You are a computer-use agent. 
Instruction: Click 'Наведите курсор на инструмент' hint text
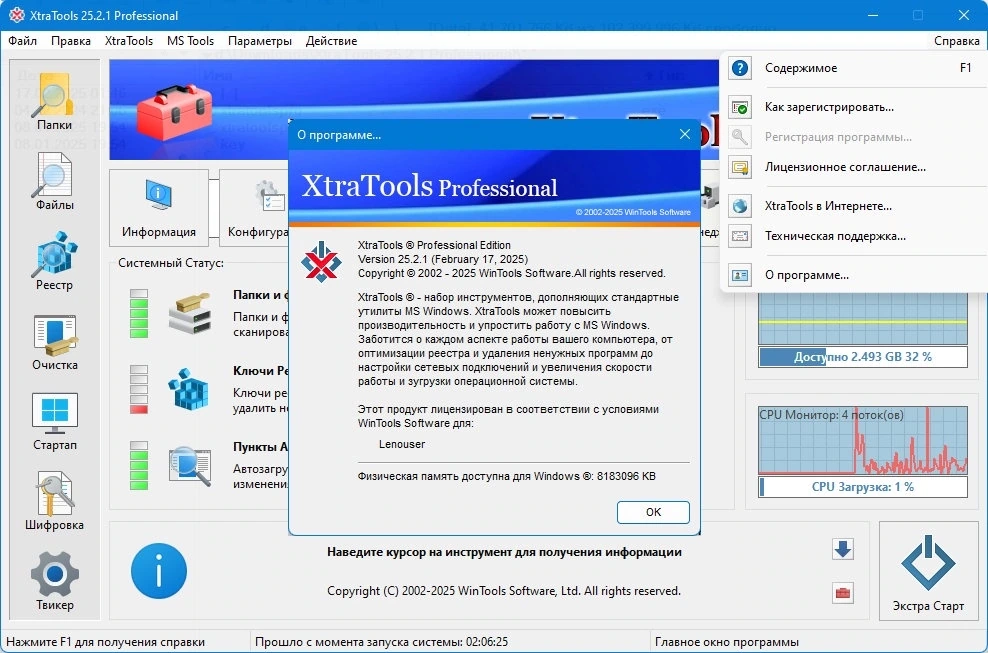tap(504, 552)
